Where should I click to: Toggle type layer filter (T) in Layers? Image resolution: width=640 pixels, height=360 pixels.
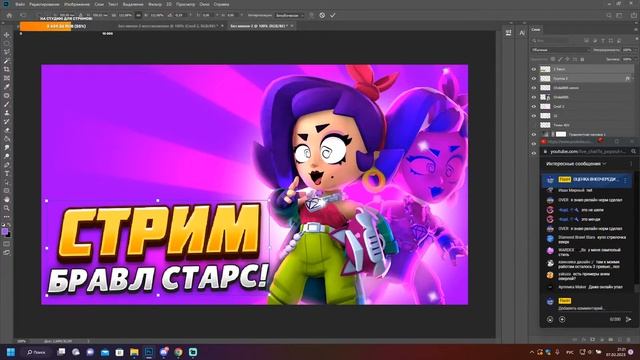[x=603, y=40]
